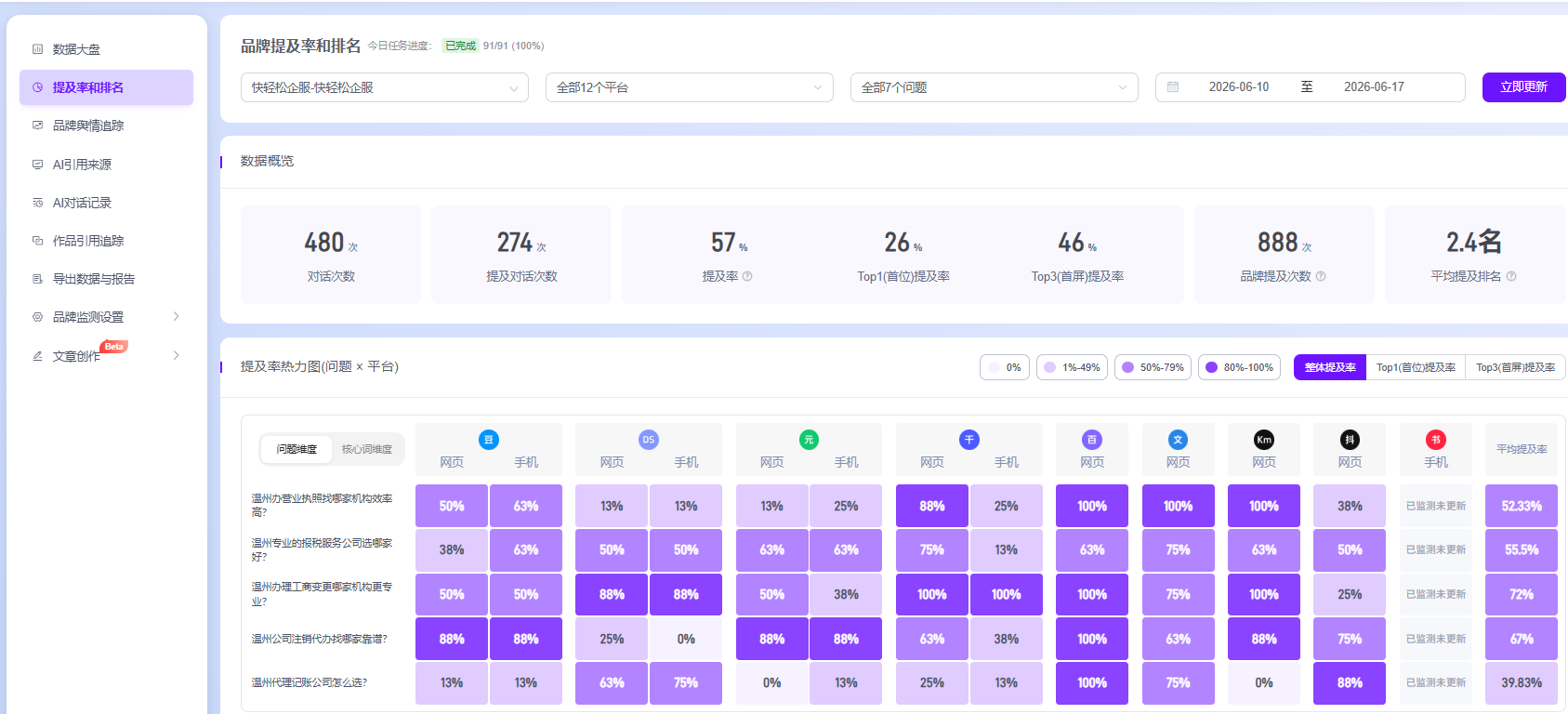Click question 温州办理工商变更哪家机构更专业?
Screen dimensions: 1568x714
323,594
